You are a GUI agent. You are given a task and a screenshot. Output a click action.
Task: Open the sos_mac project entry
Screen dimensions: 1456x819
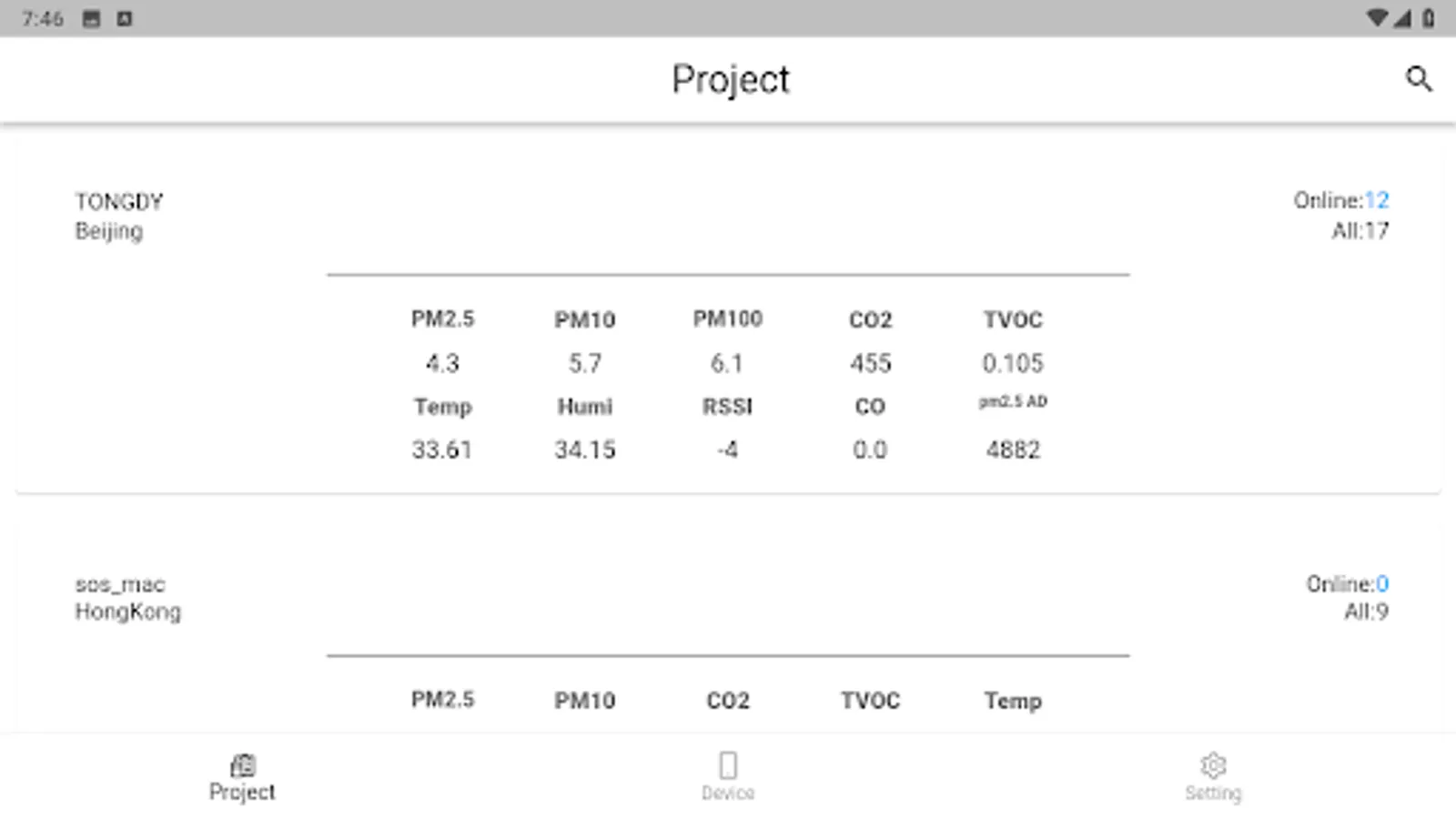[120, 584]
